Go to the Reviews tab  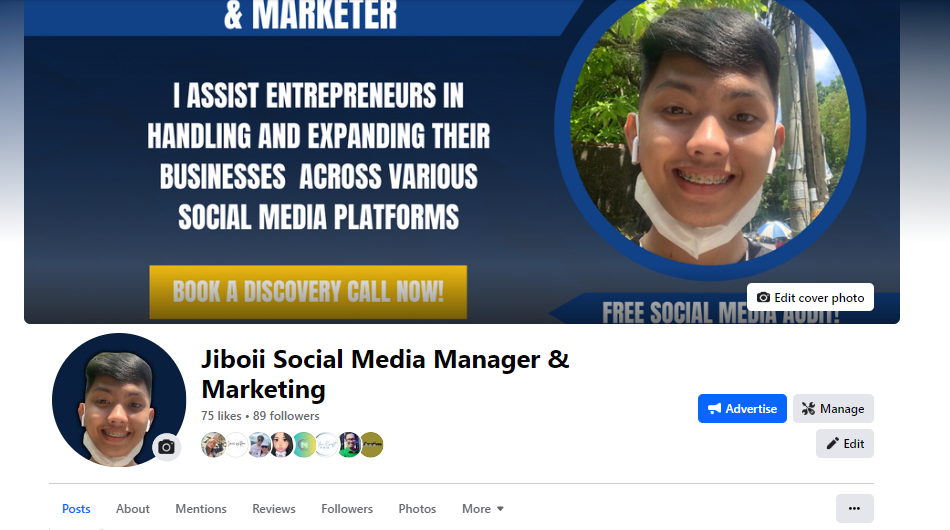click(274, 509)
